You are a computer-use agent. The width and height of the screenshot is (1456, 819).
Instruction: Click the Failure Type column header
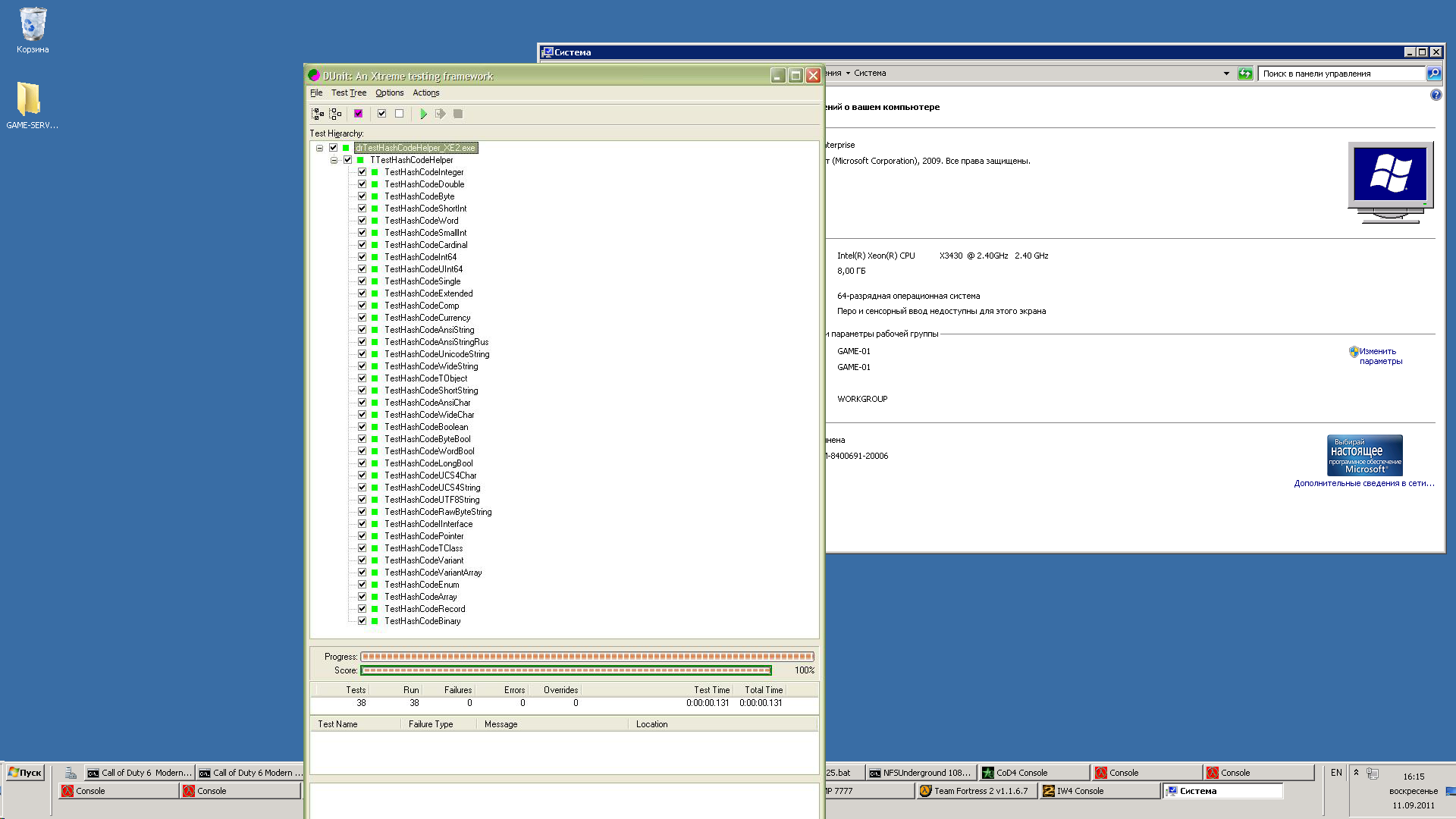pyautogui.click(x=438, y=724)
